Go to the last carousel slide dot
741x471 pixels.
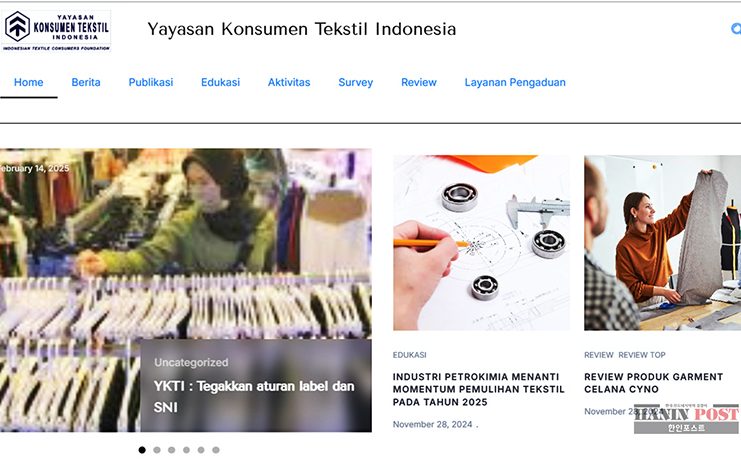coord(215,450)
